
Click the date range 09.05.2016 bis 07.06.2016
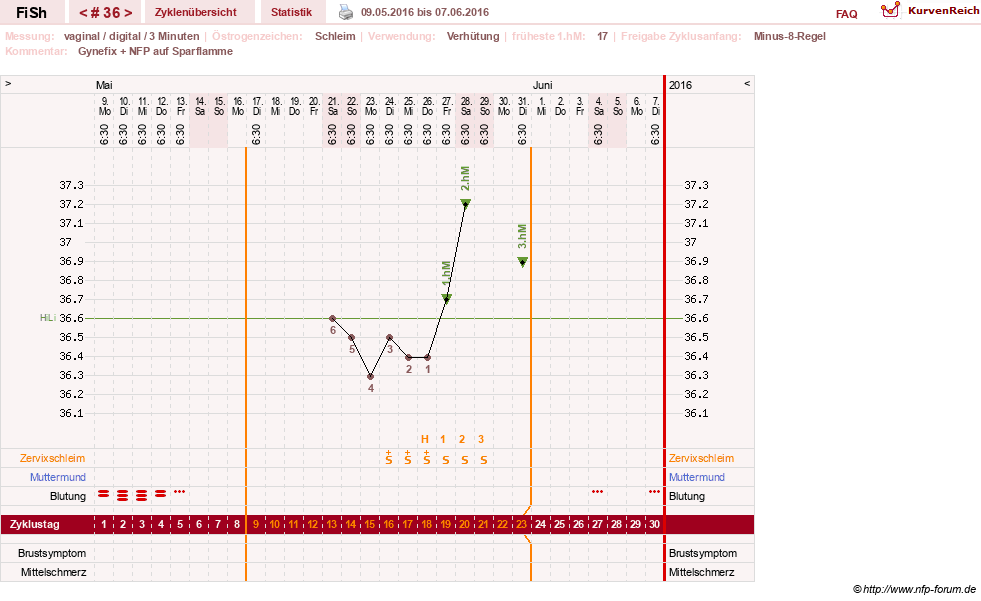coord(425,12)
